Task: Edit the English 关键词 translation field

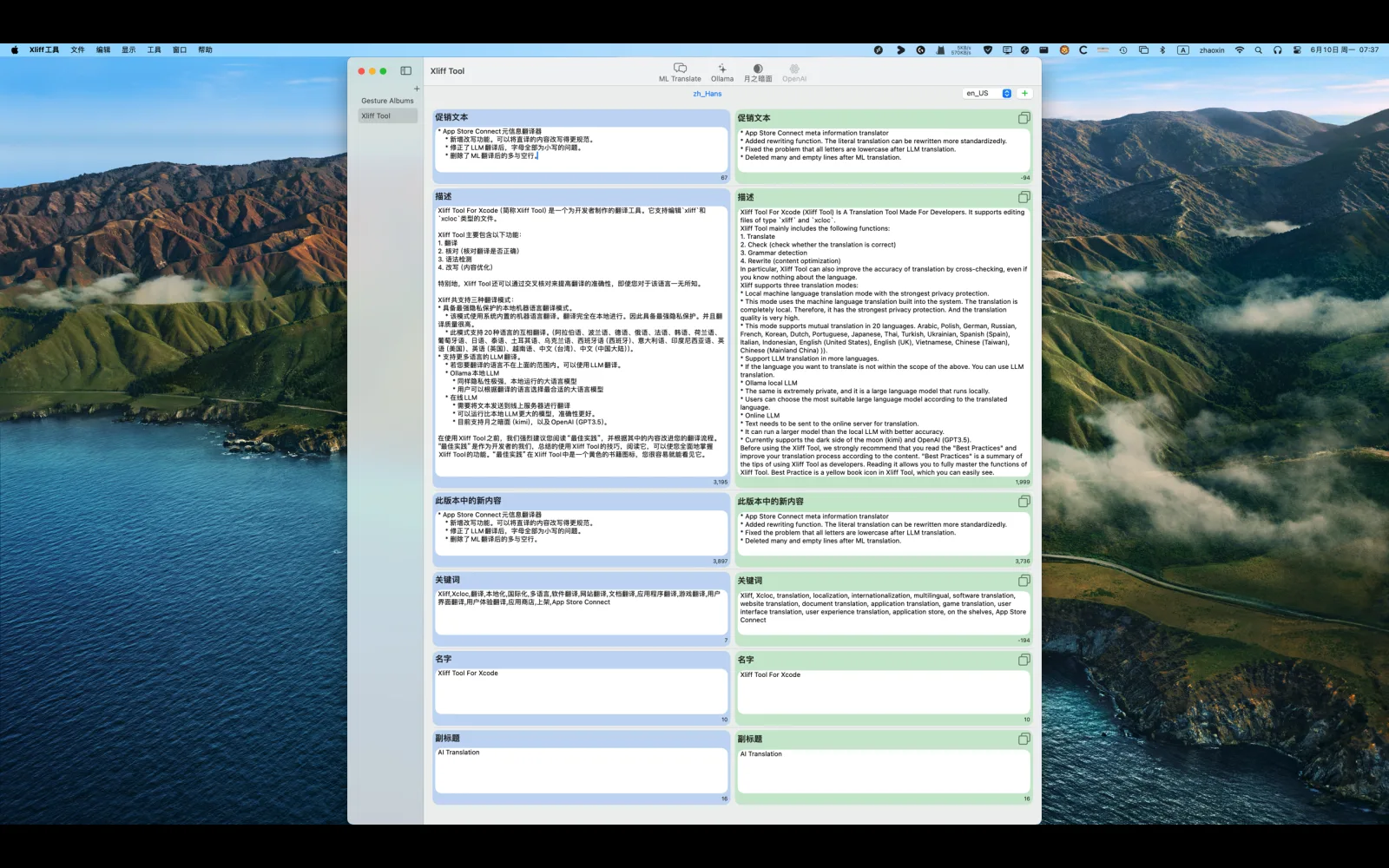Action: [x=883, y=613]
